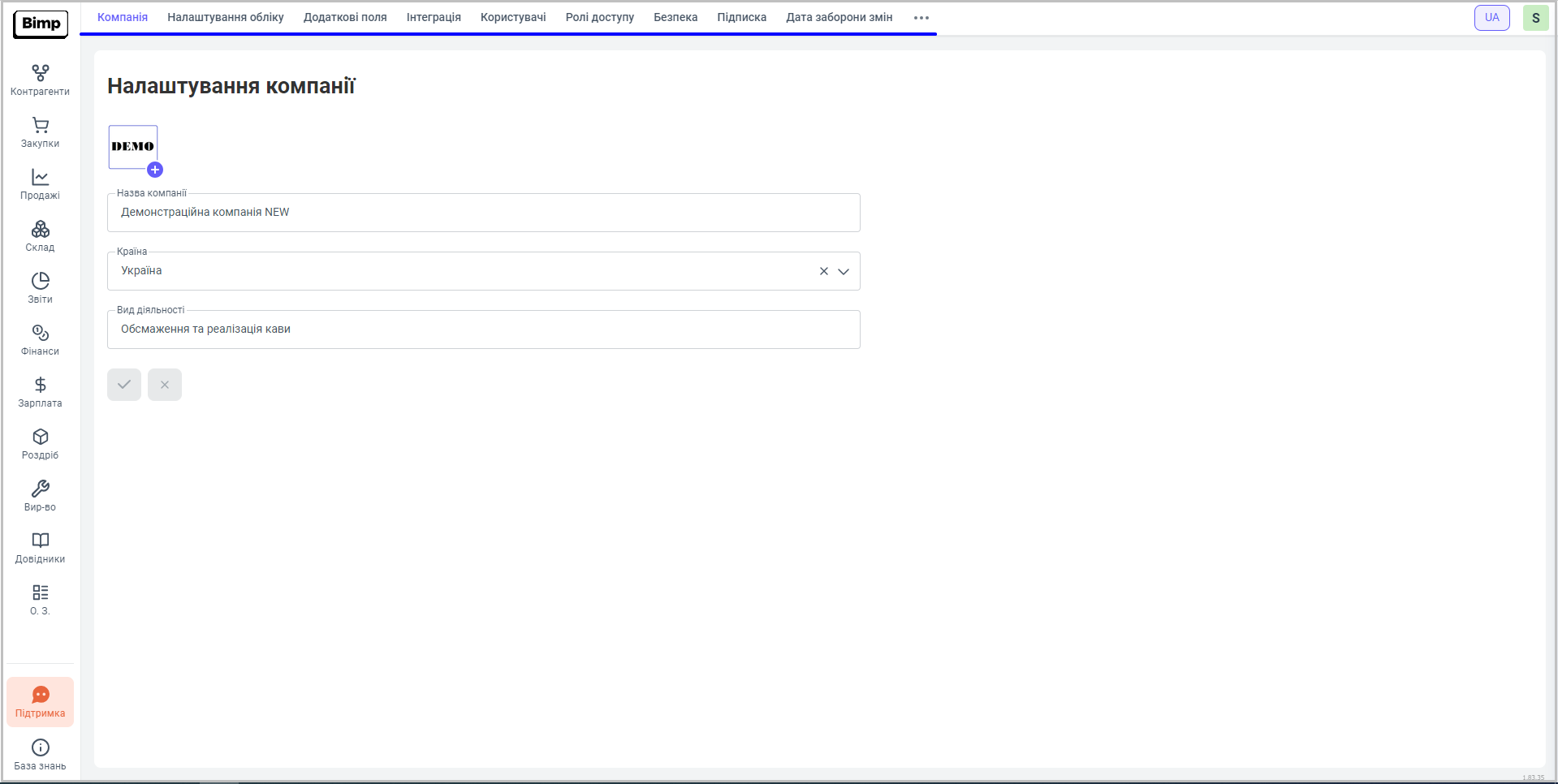
Task: Confirm changes with the checkmark button
Action: click(x=124, y=385)
